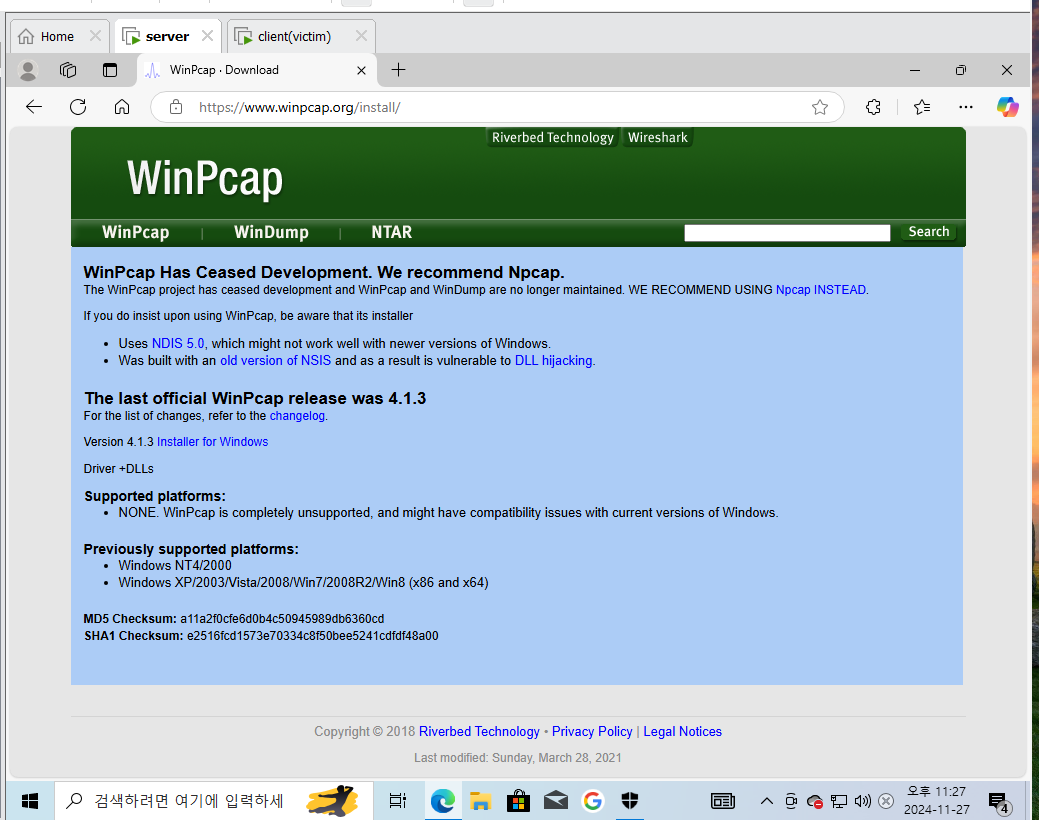Open Edge profile avatar icon
The width and height of the screenshot is (1039, 820).
click(x=28, y=70)
